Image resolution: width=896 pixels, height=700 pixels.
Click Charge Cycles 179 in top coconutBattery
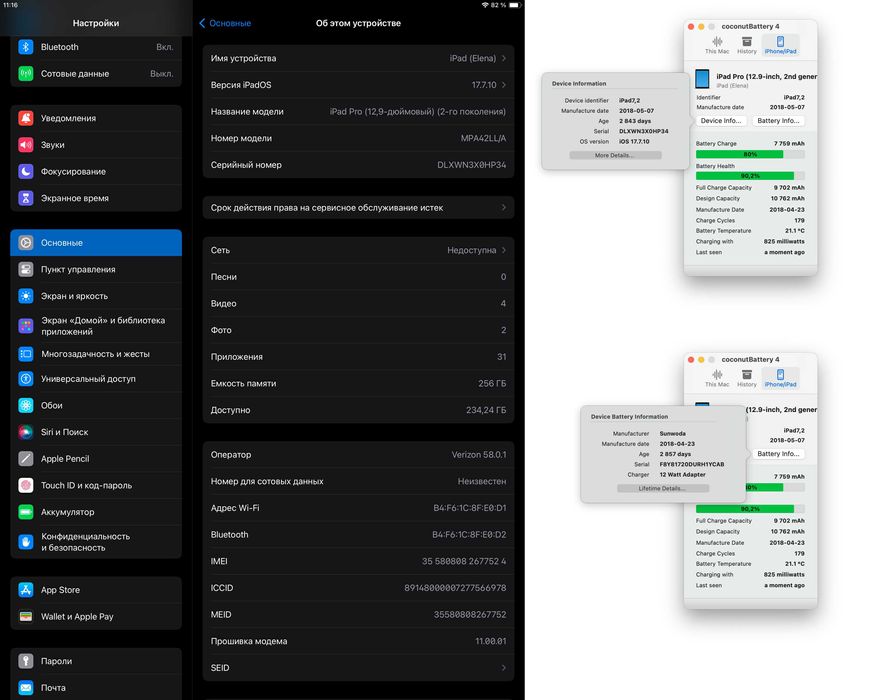pos(750,221)
